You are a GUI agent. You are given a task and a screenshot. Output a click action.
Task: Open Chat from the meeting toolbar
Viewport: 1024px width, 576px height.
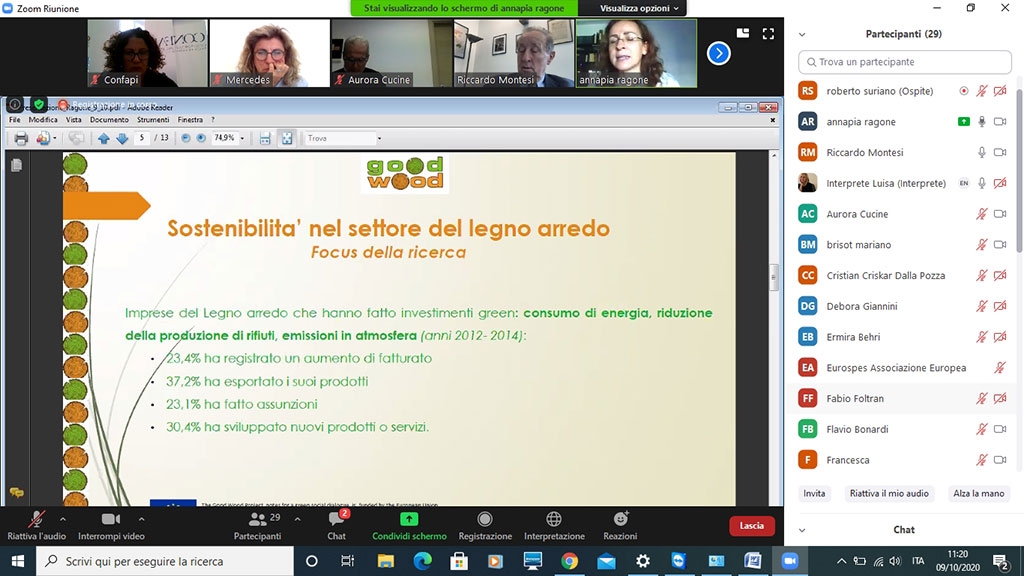336,526
